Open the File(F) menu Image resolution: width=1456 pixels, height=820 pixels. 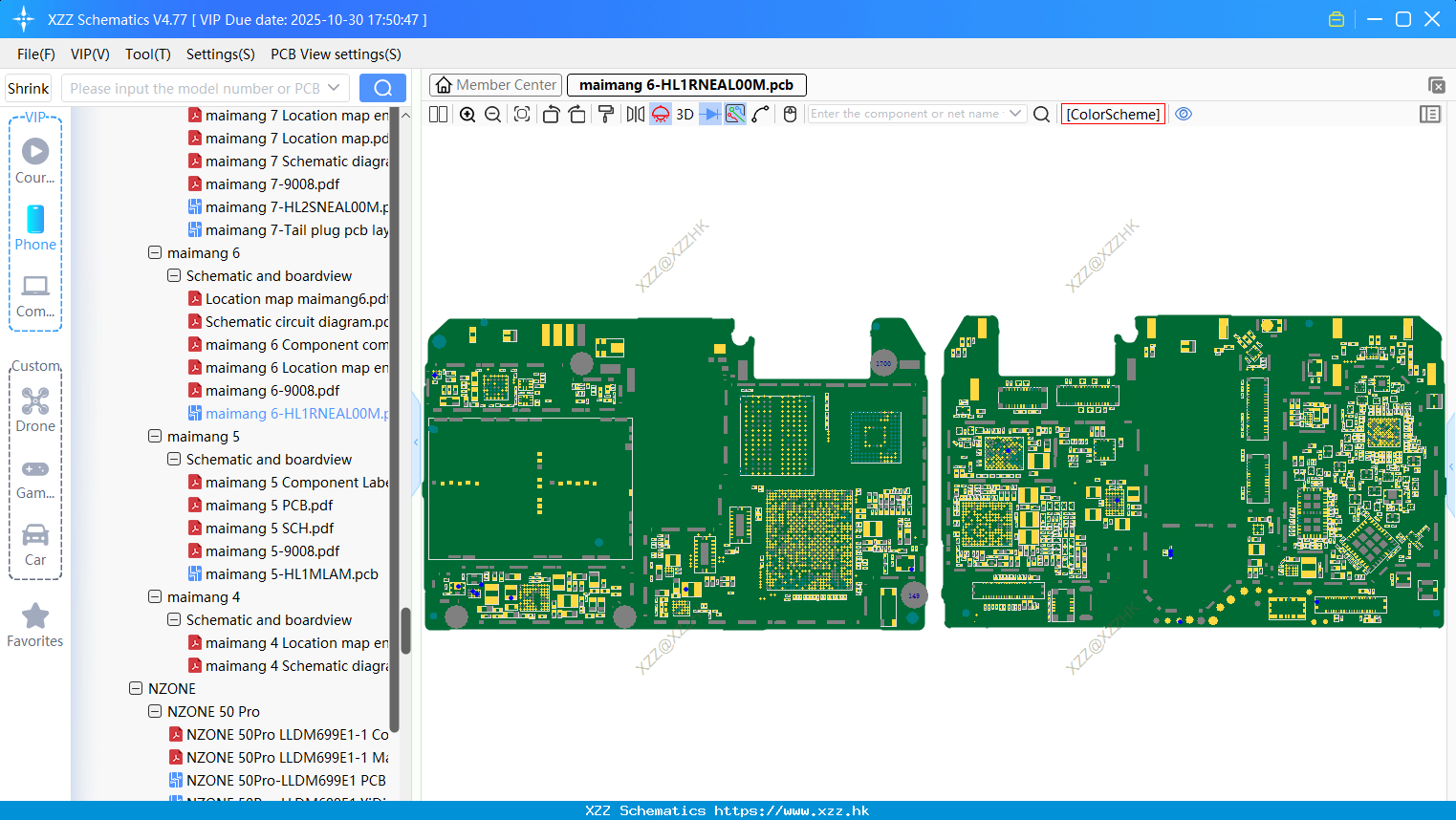(x=36, y=54)
